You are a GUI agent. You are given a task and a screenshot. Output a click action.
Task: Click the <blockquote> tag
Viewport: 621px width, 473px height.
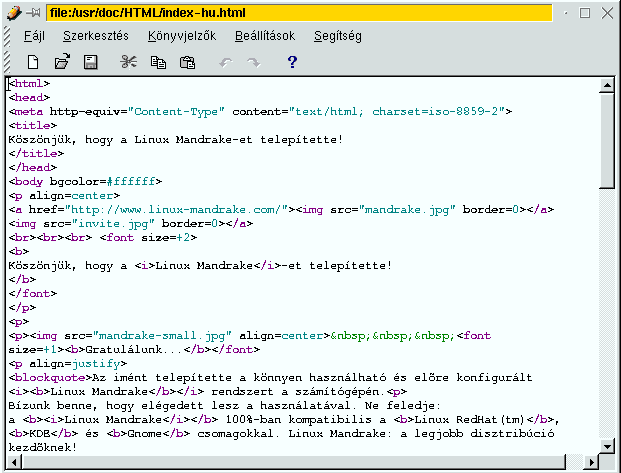[x=50, y=378]
